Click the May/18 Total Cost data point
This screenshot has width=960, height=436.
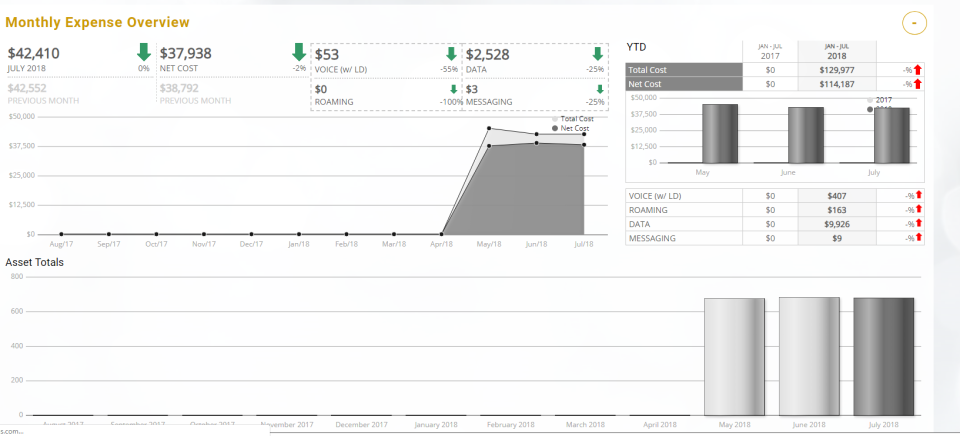point(489,128)
